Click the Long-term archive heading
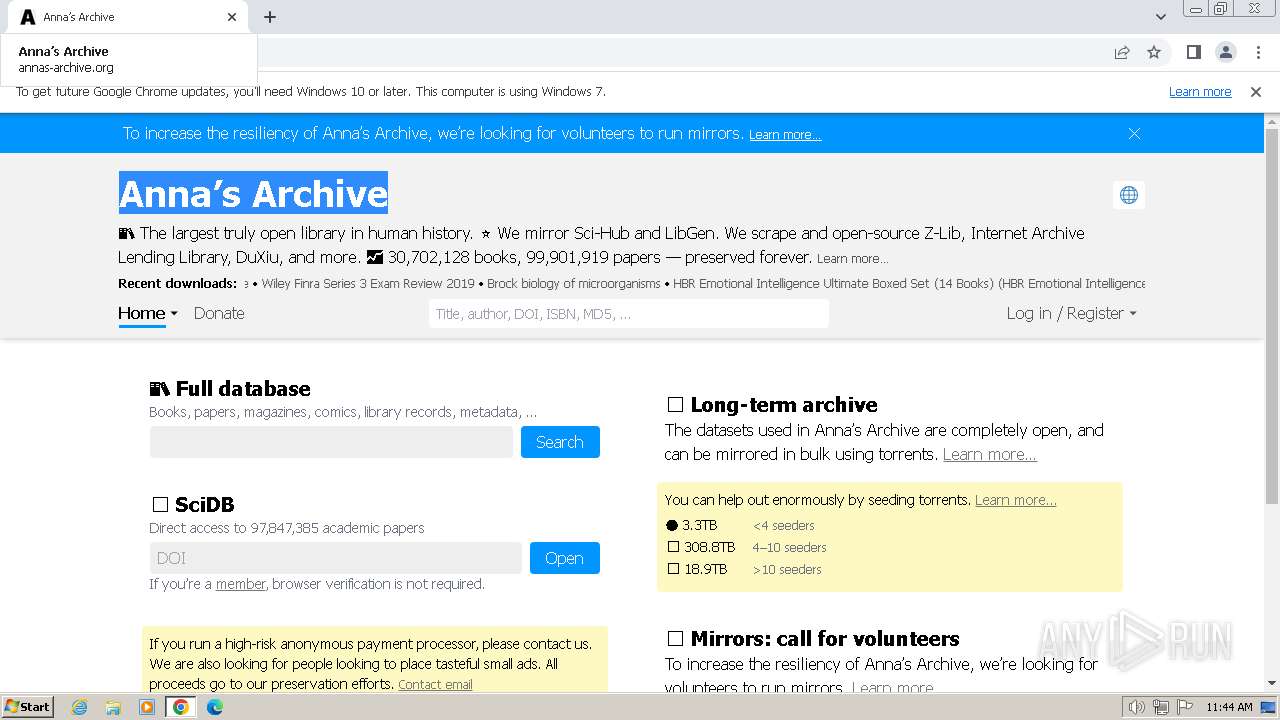Image resolution: width=1280 pixels, height=720 pixels. click(772, 405)
